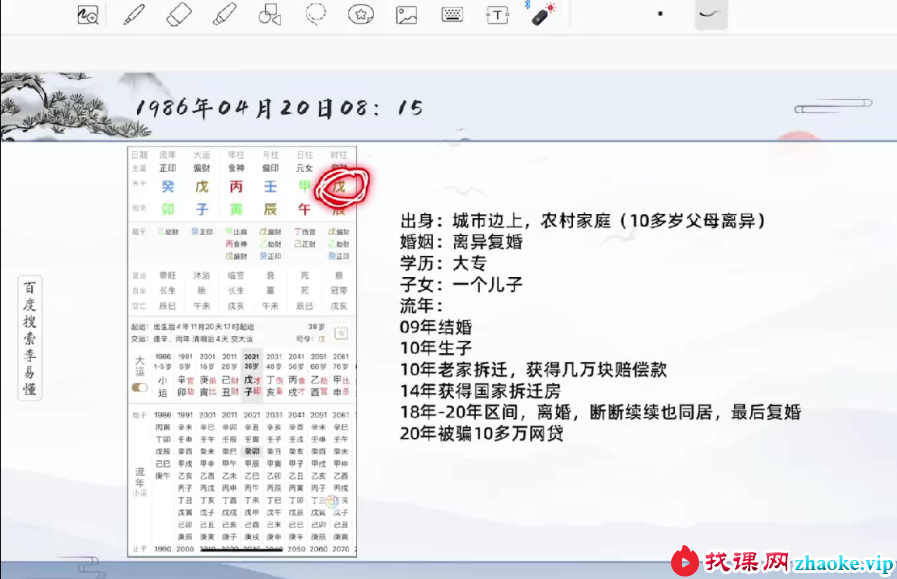Select the 2031 46岁 丁亥 luck column
The height and width of the screenshot is (579, 897).
[x=274, y=374]
